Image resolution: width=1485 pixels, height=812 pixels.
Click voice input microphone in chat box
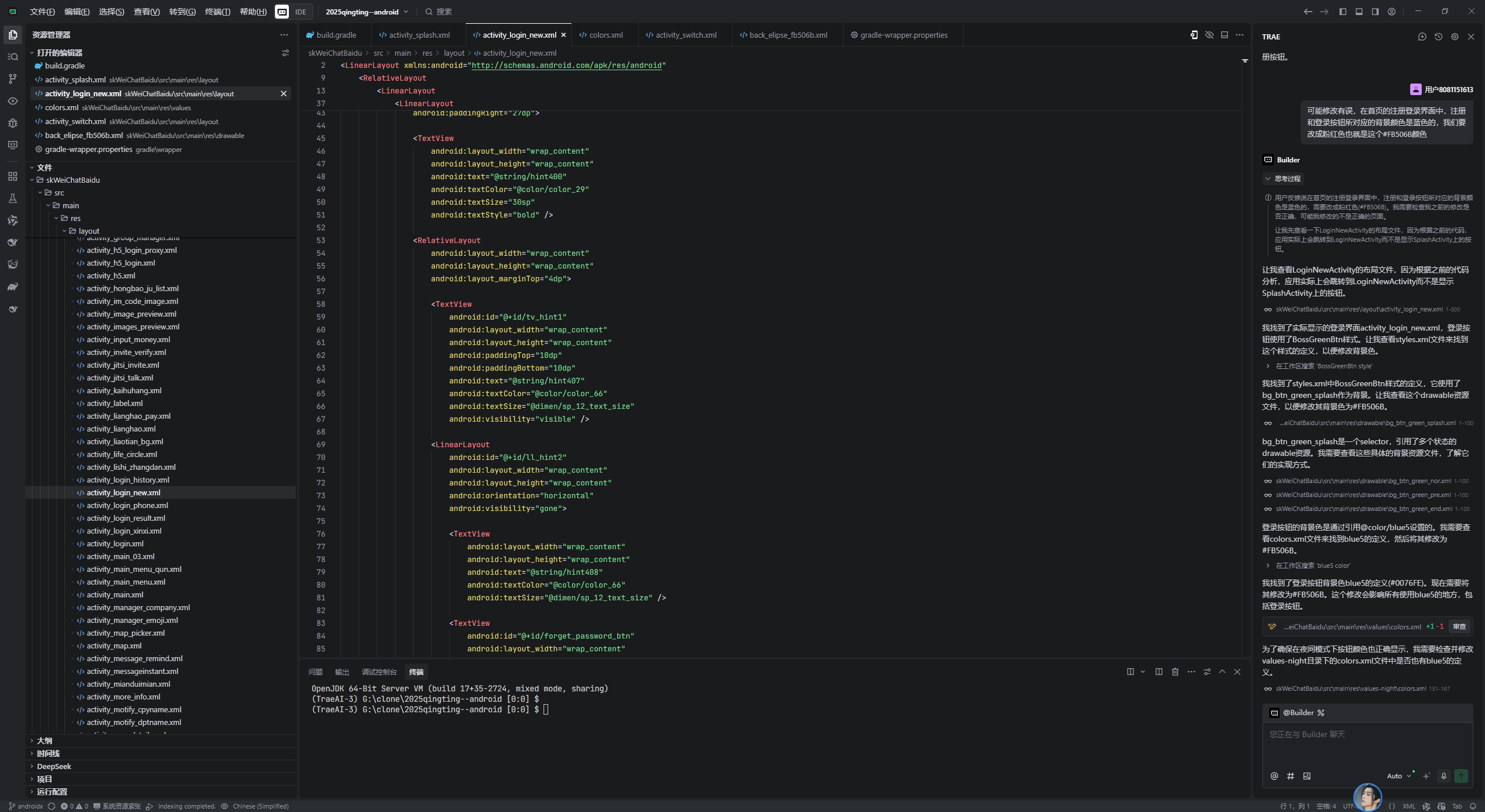pos(1443,776)
